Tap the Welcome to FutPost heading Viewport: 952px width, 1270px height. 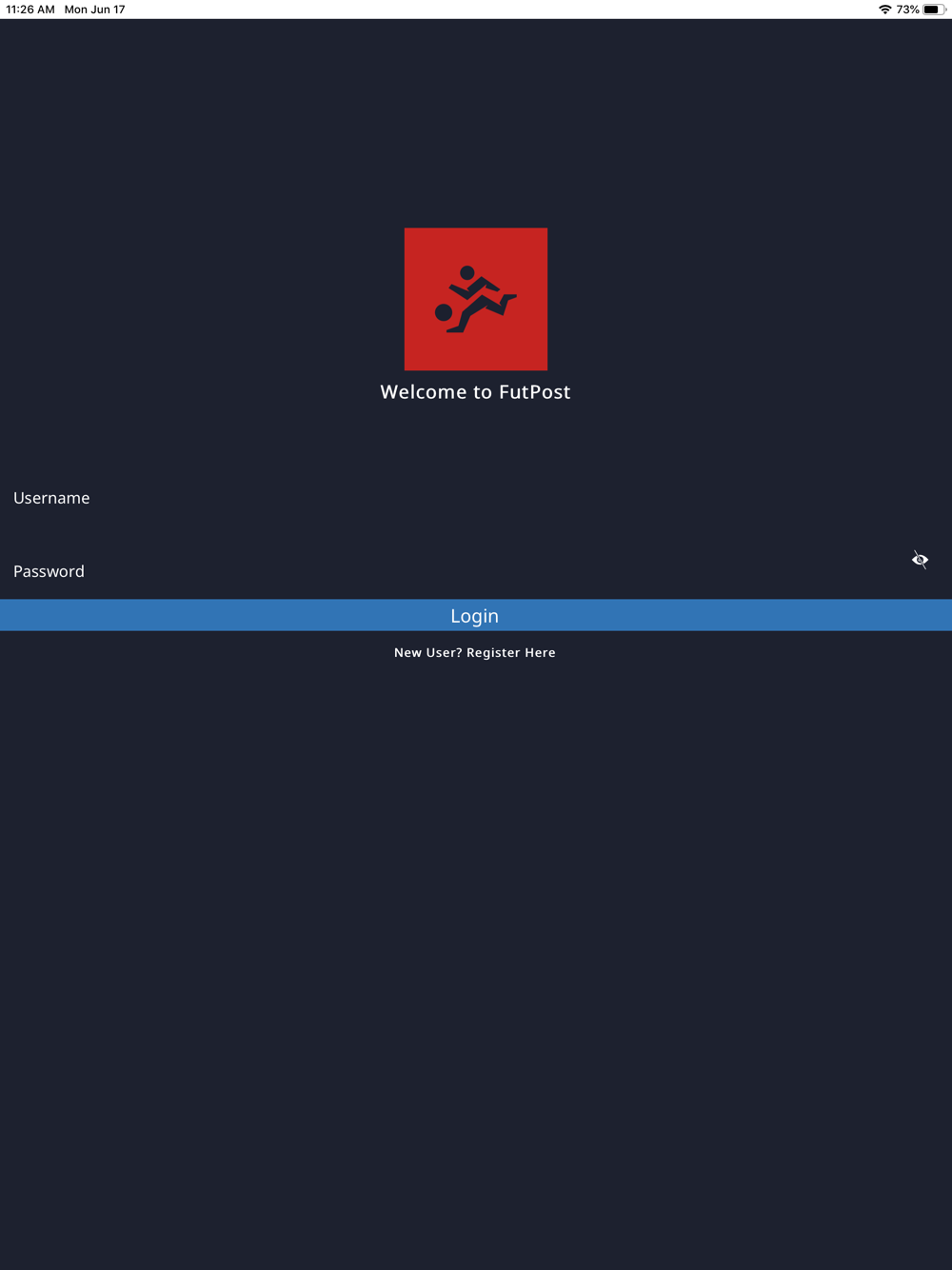click(x=475, y=391)
